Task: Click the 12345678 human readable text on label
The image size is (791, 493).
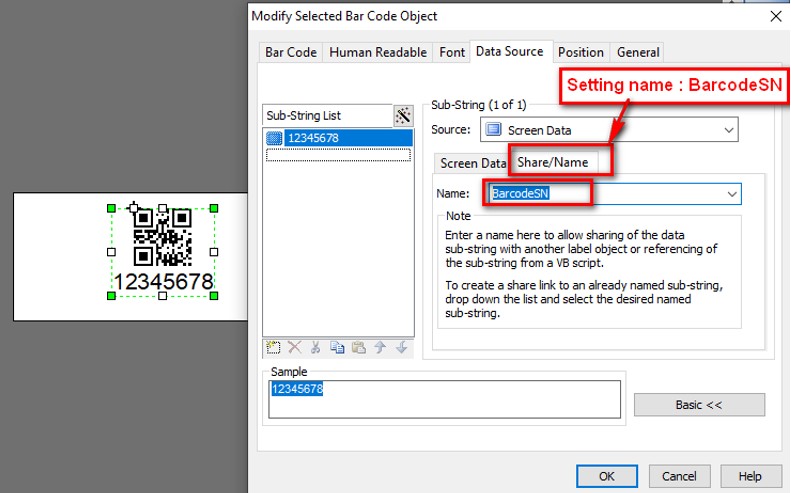Action: pos(163,282)
